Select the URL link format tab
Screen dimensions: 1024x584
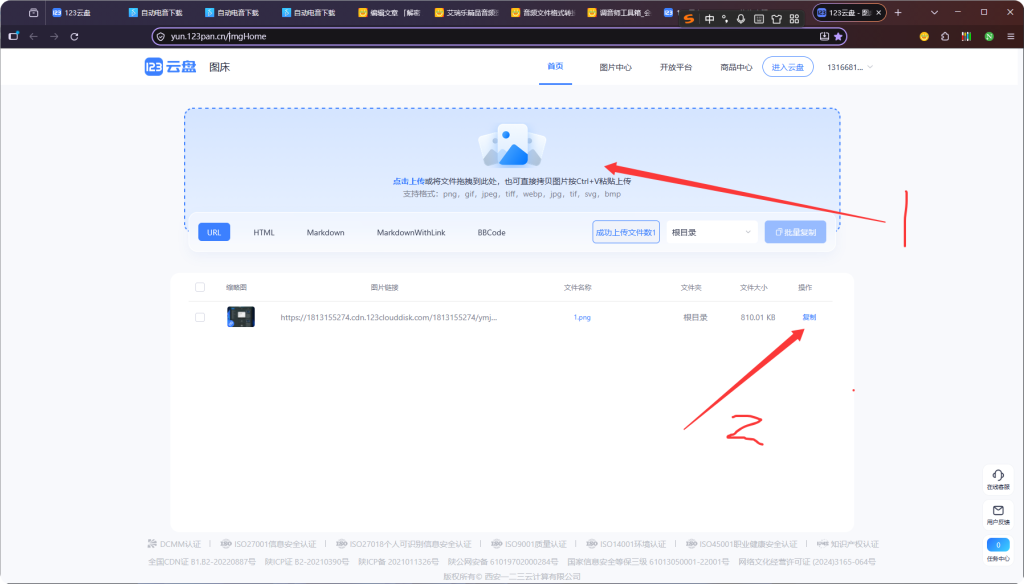pyautogui.click(x=214, y=233)
